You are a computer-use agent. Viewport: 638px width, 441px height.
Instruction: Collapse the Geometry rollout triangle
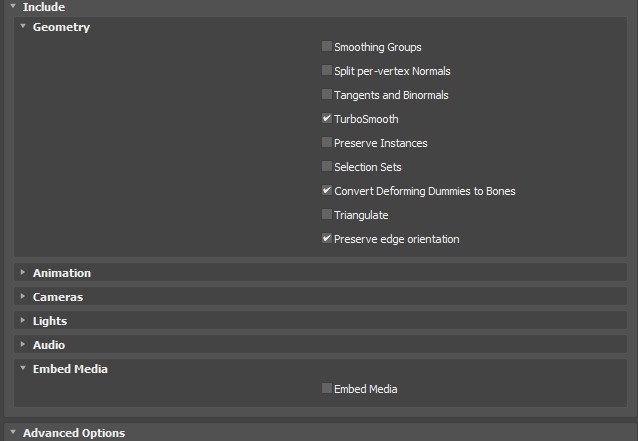tap(23, 26)
